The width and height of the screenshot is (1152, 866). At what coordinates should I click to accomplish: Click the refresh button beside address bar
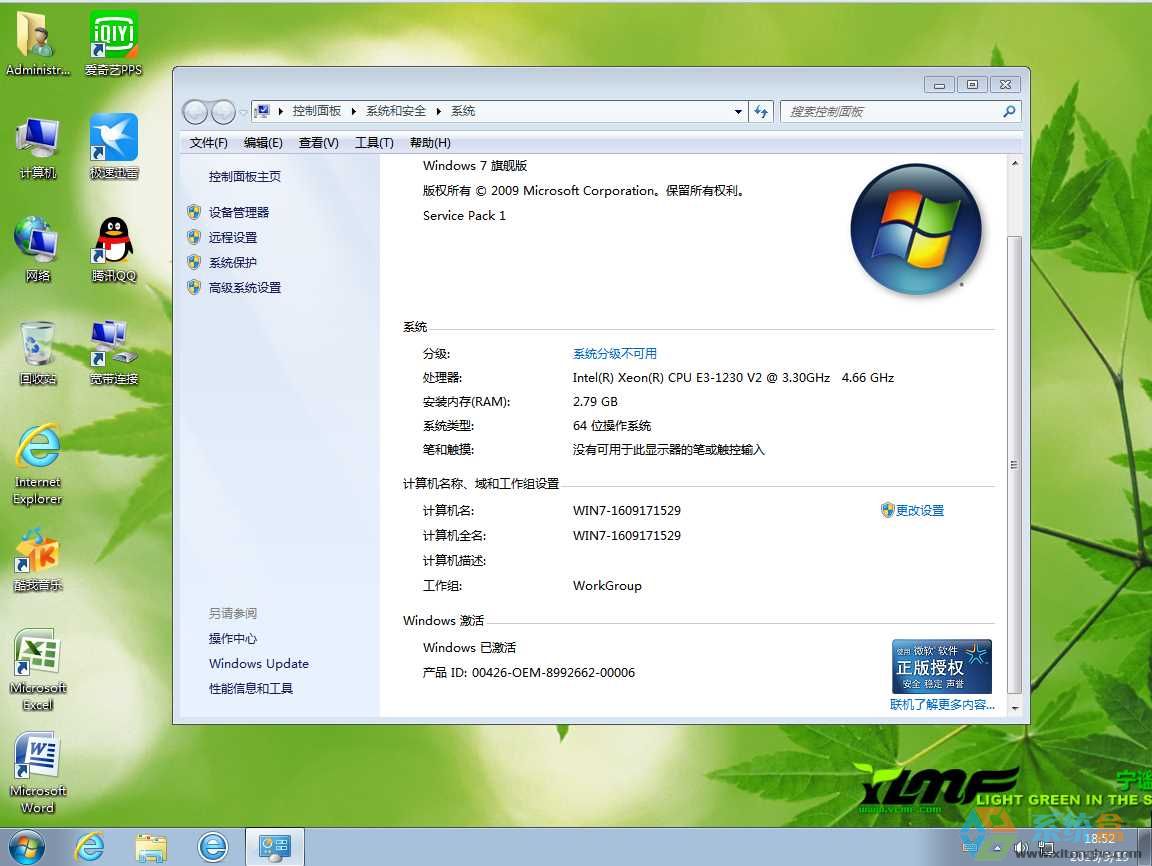[762, 112]
